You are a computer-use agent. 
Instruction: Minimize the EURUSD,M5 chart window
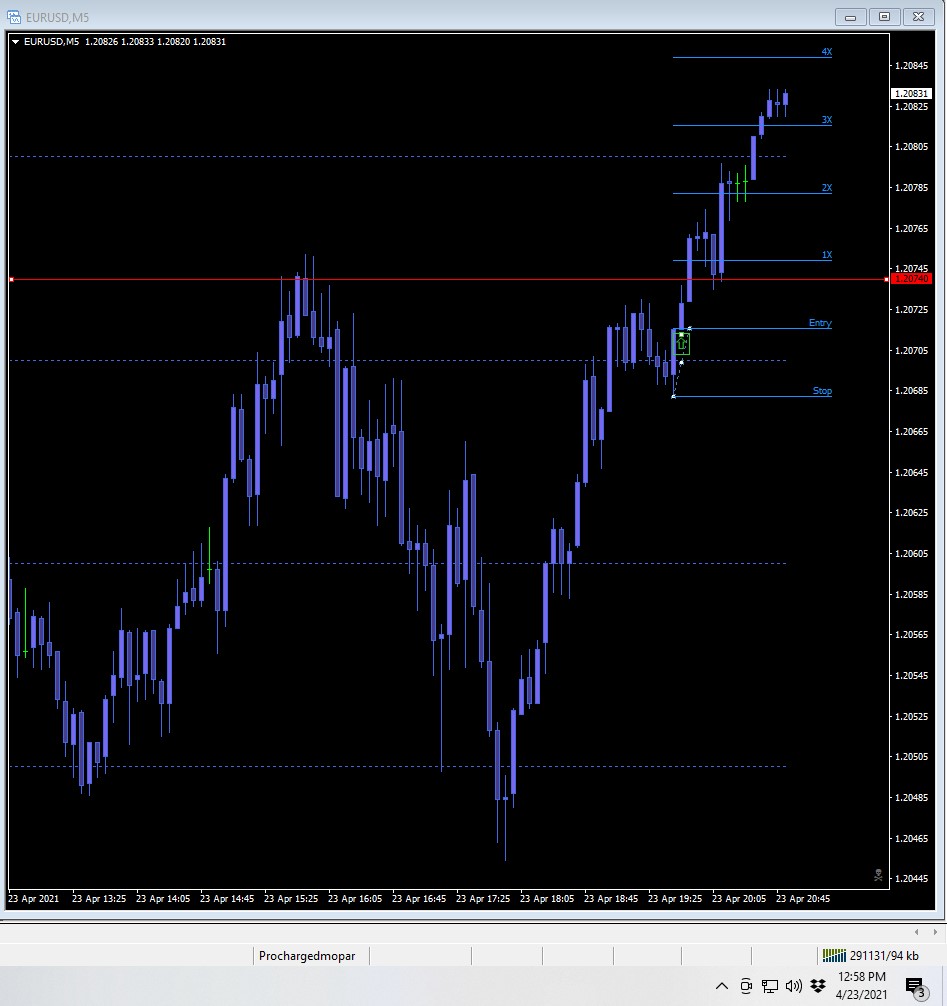pos(851,17)
